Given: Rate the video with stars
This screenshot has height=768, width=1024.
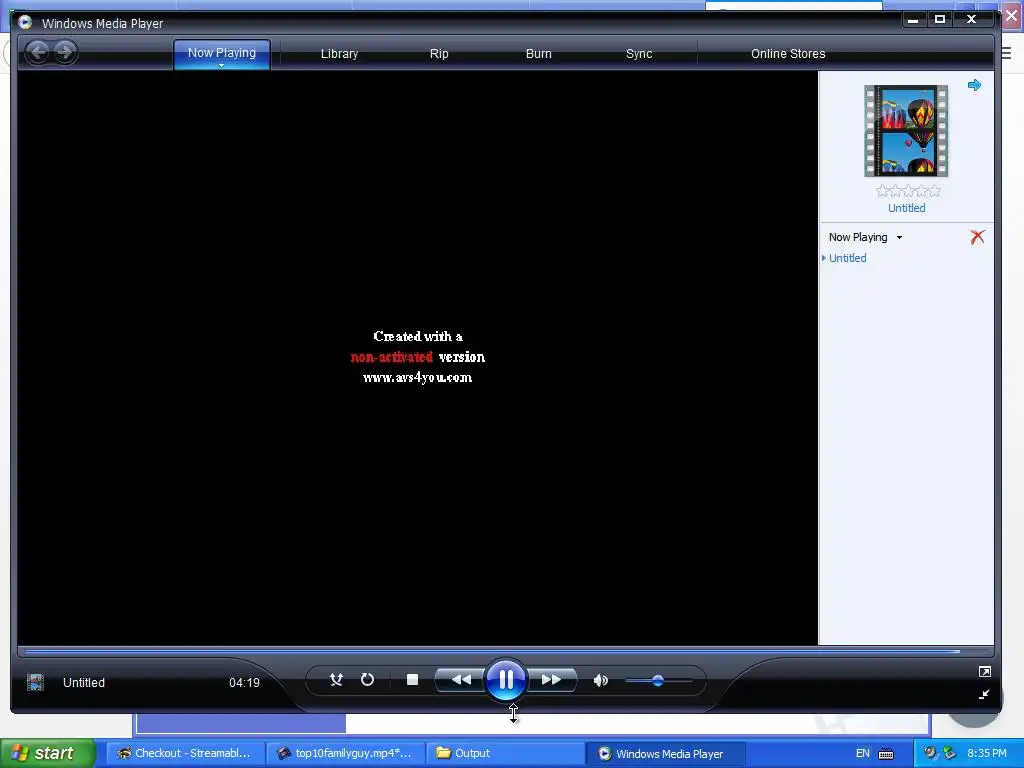Looking at the screenshot, I should 908,191.
